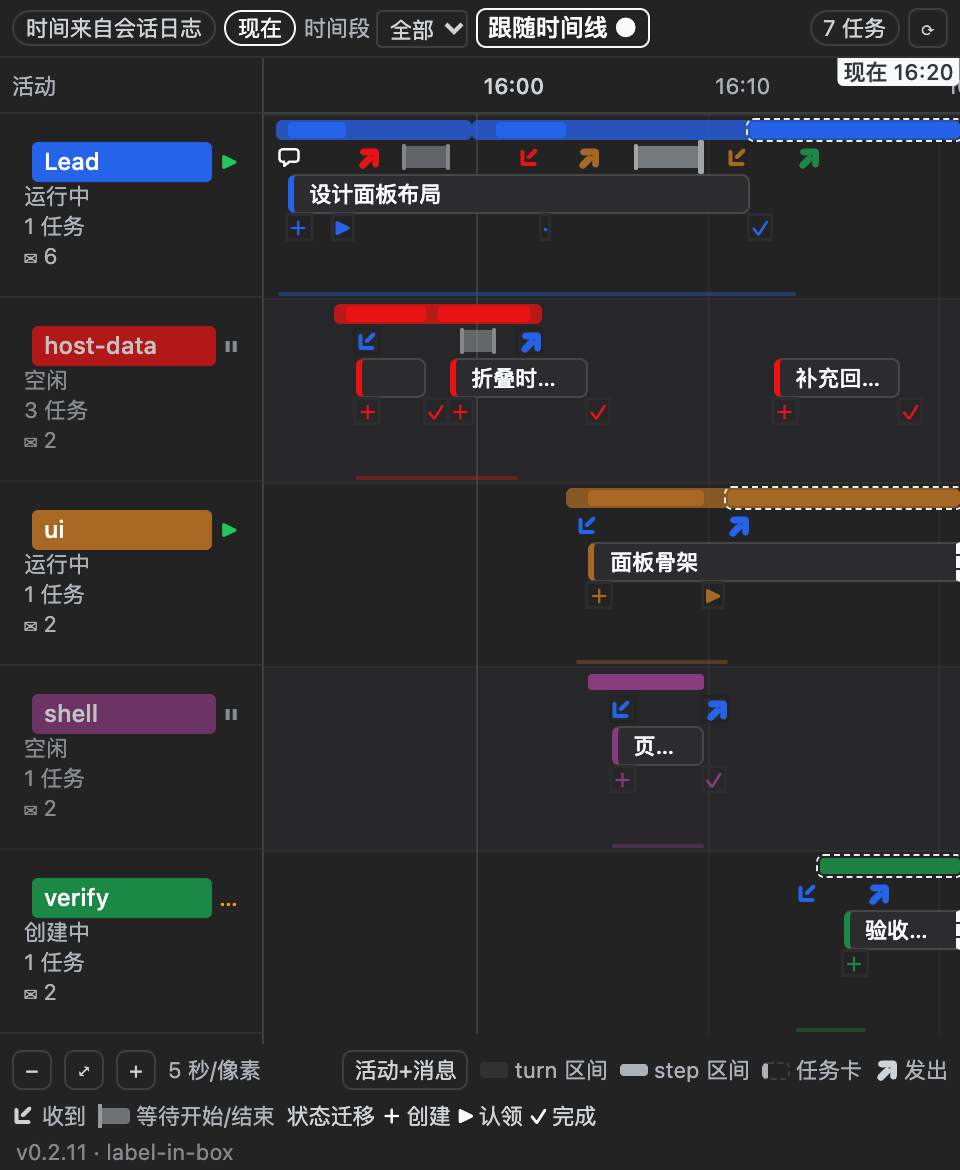This screenshot has height=1170, width=960.
Task: Click the zoom in plus button
Action: click(x=136, y=1071)
